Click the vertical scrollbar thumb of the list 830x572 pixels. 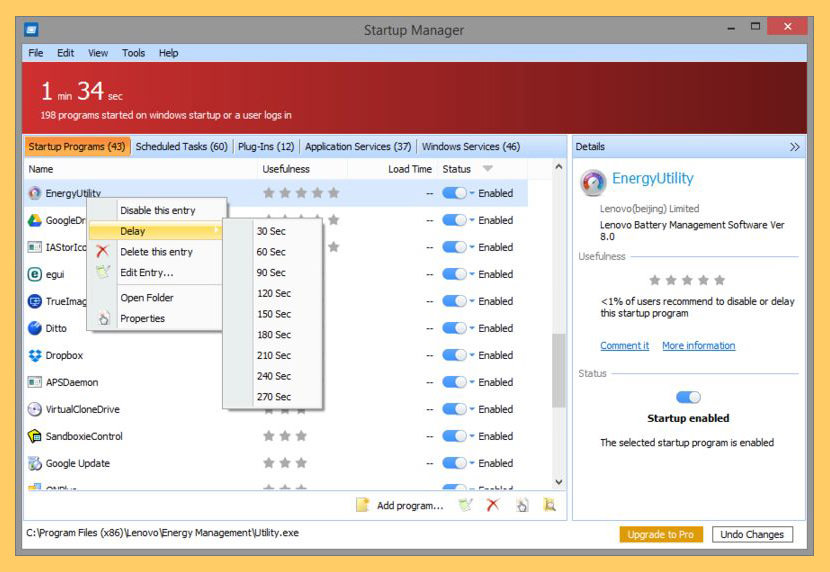coord(558,370)
